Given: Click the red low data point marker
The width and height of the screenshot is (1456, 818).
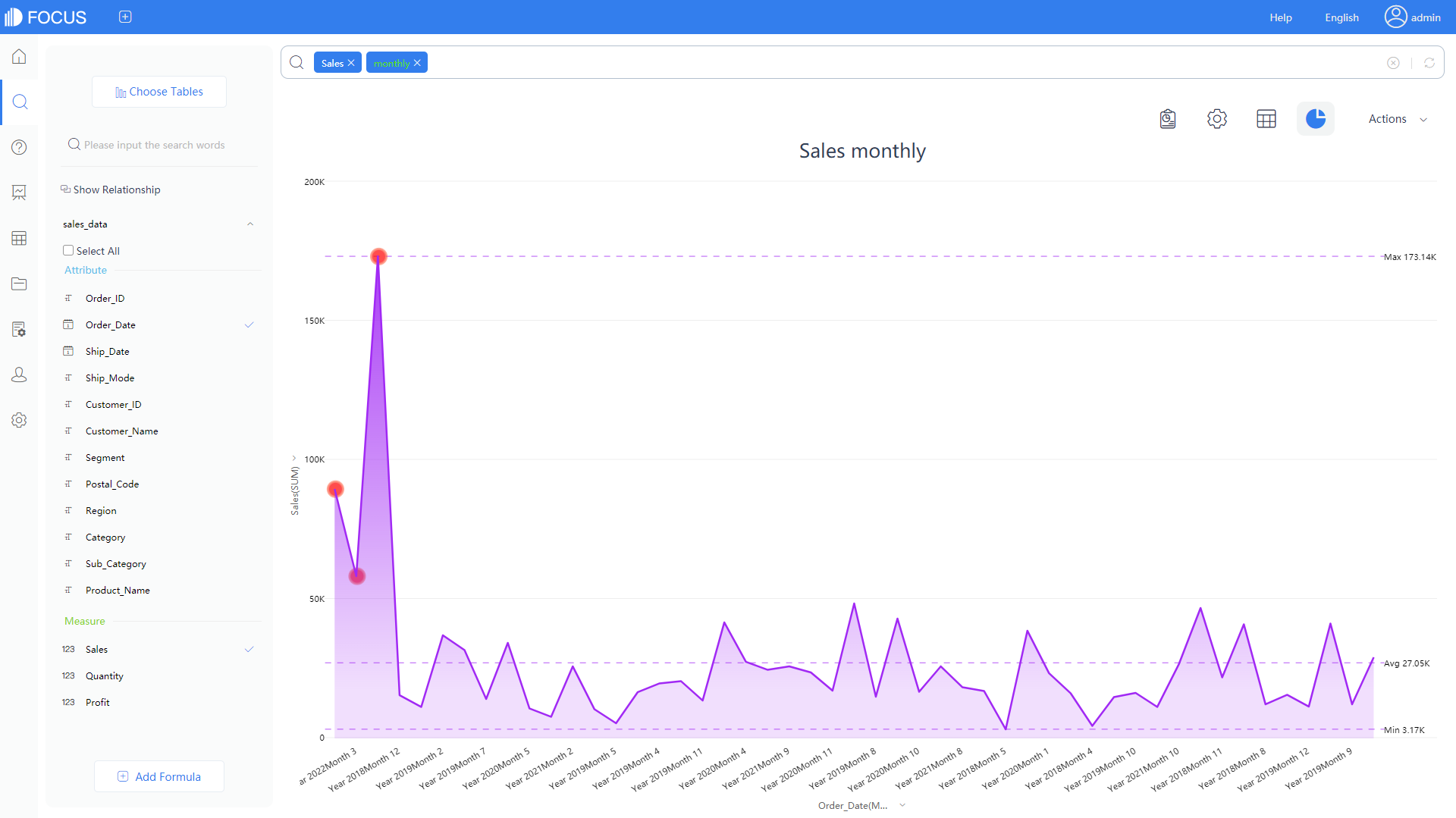Looking at the screenshot, I should tap(357, 576).
